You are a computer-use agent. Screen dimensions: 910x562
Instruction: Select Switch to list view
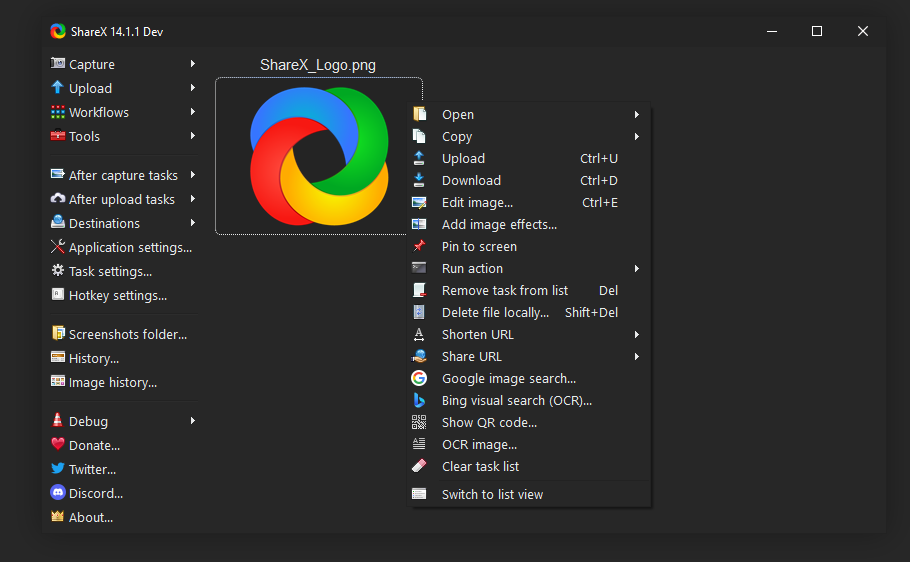click(x=529, y=494)
